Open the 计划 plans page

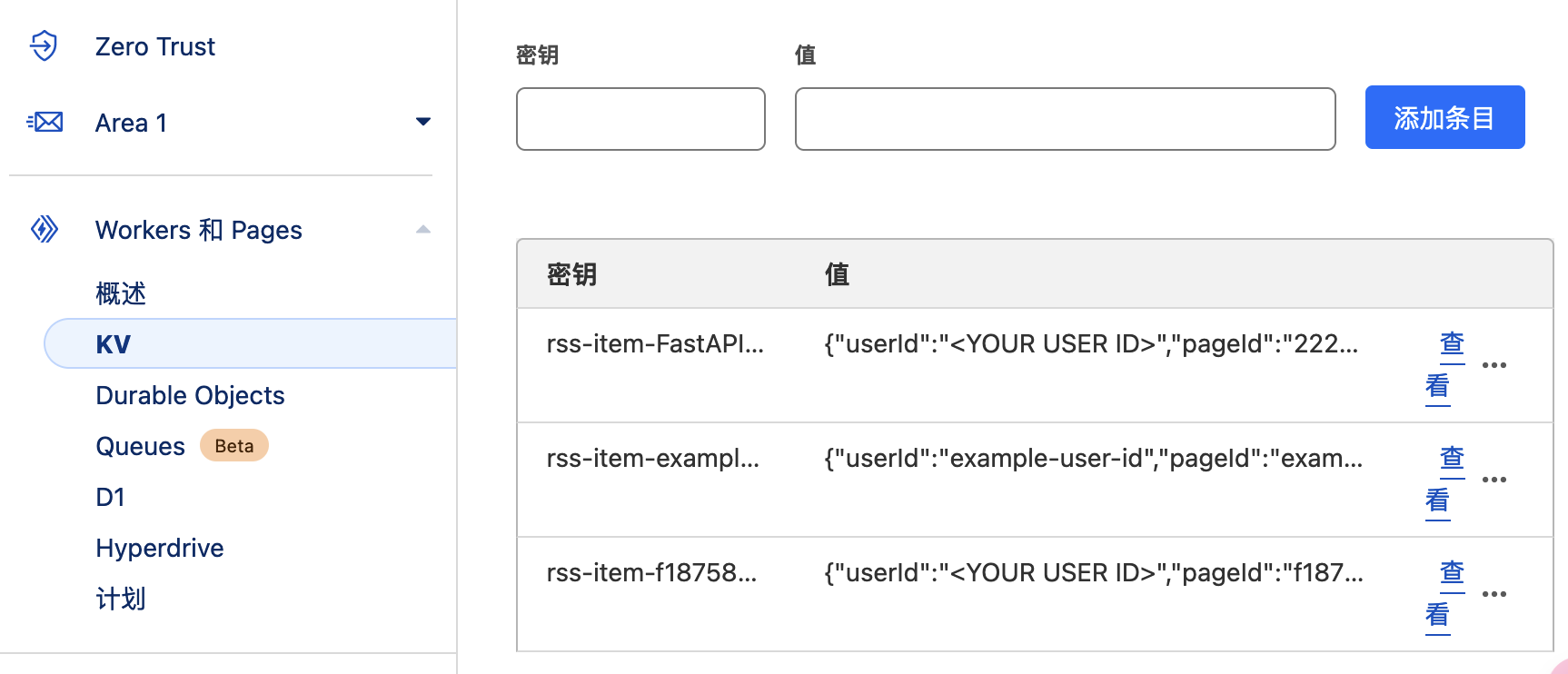(121, 599)
